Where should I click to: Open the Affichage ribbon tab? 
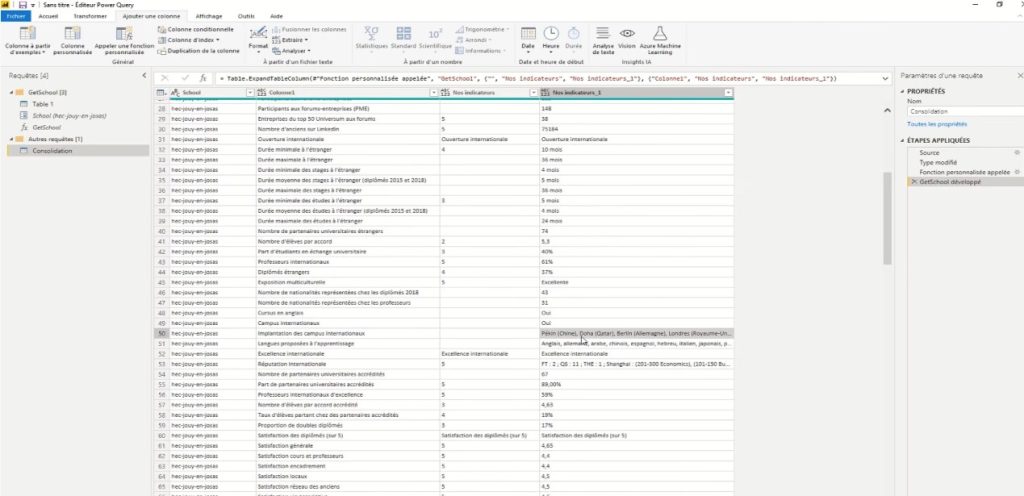pos(209,16)
